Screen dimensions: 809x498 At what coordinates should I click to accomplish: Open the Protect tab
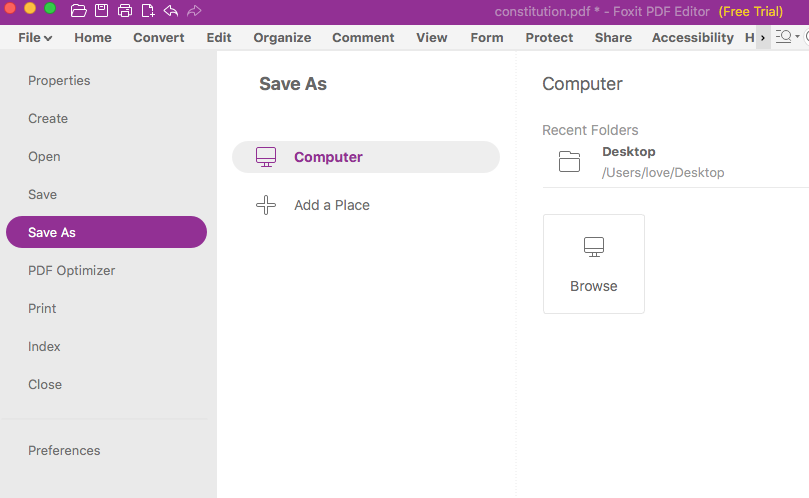tap(549, 38)
